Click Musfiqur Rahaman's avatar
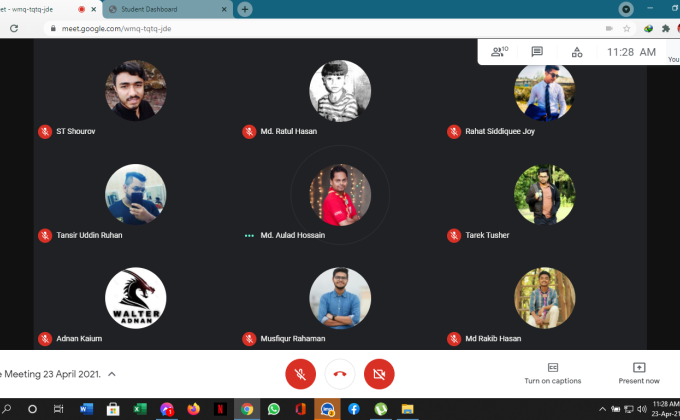The image size is (680, 420). click(340, 298)
